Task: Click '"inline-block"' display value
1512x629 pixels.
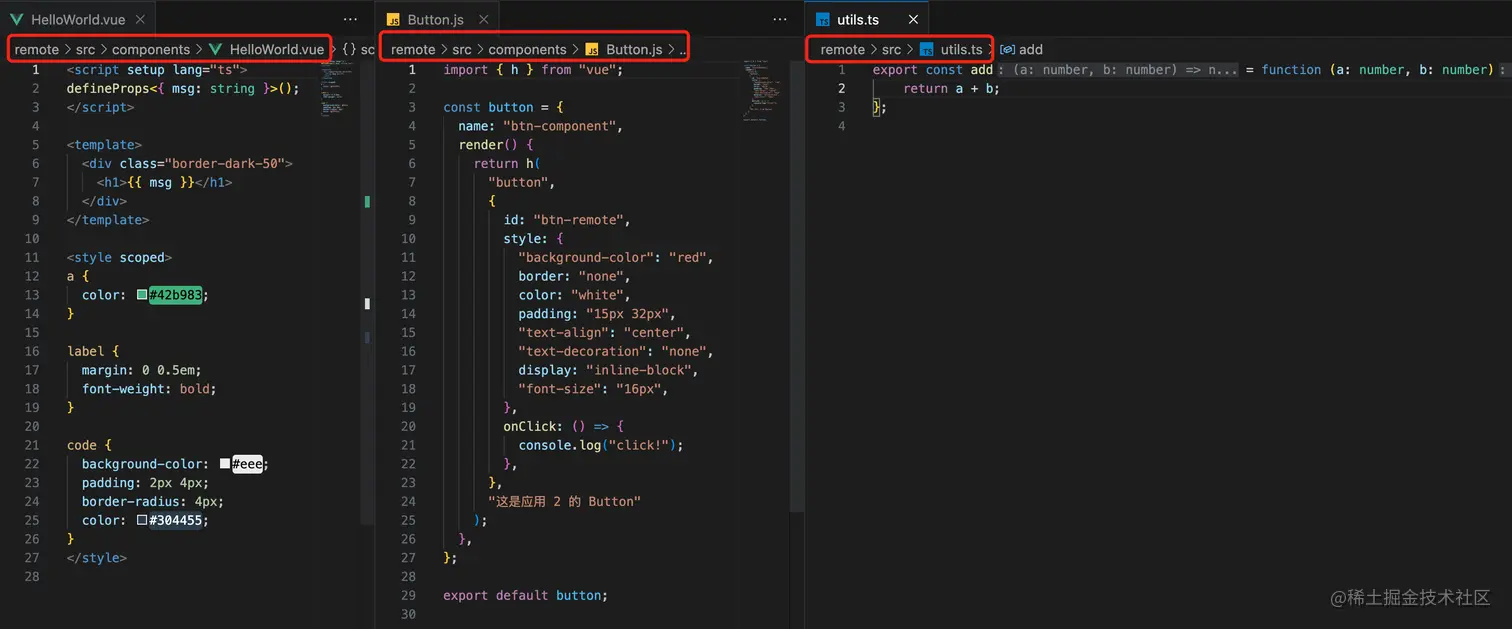Action: [x=642, y=370]
